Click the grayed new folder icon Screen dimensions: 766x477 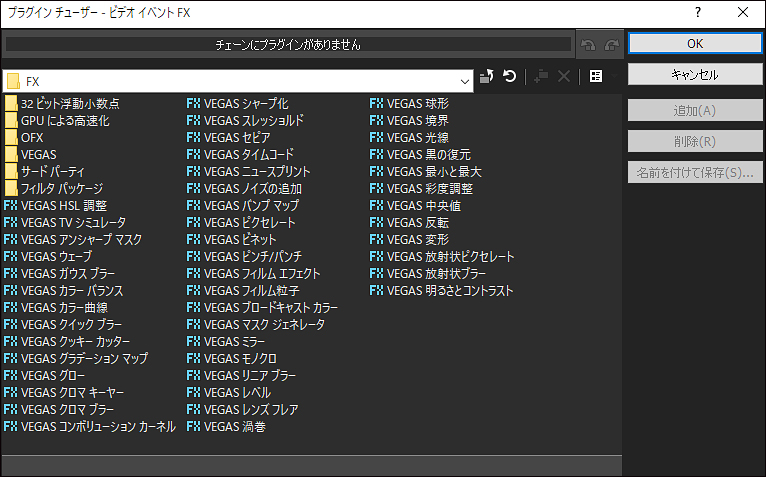(541, 76)
